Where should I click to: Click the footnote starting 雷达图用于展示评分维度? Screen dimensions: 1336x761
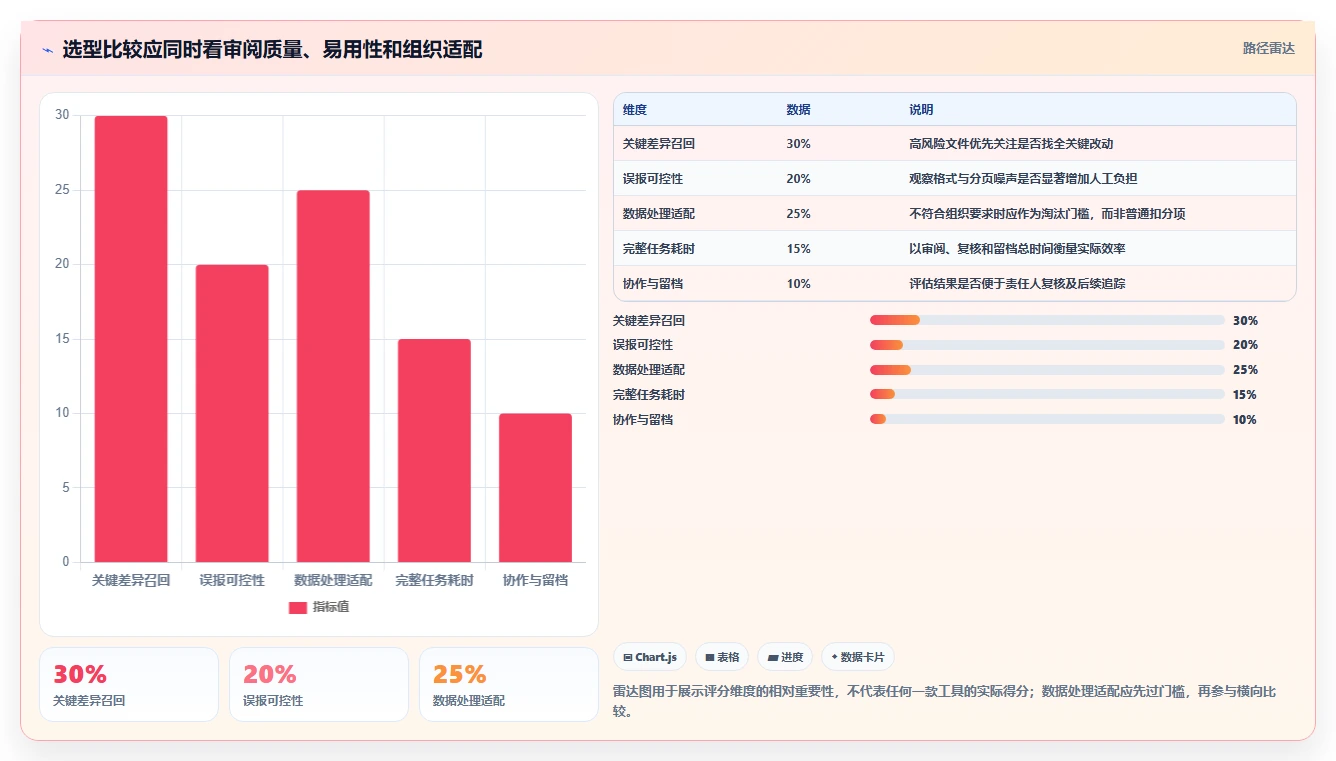[945, 701]
